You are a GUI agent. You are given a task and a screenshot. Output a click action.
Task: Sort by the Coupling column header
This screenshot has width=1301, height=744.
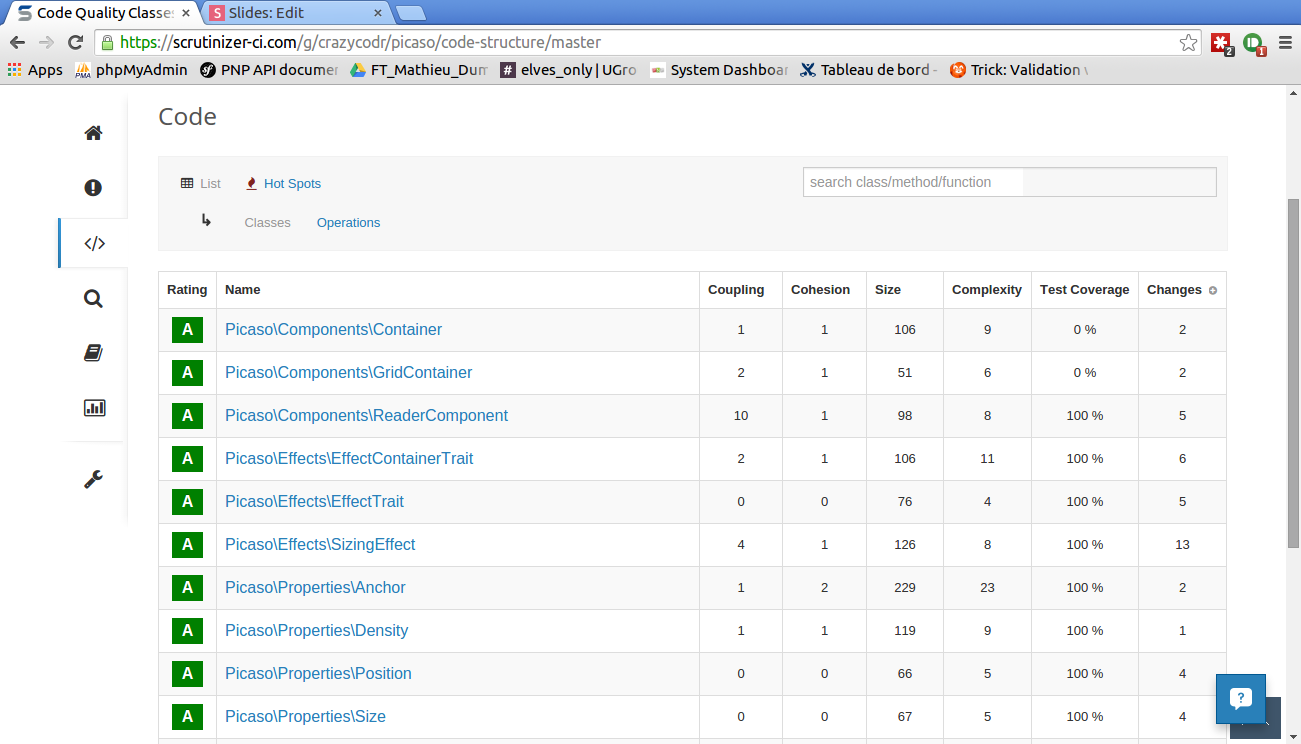(736, 290)
